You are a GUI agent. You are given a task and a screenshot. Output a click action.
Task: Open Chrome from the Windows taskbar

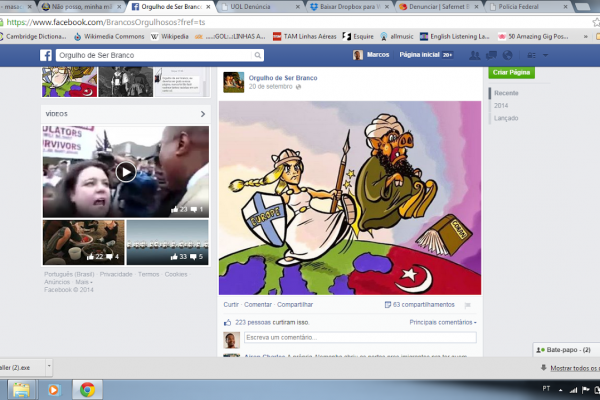[87, 390]
